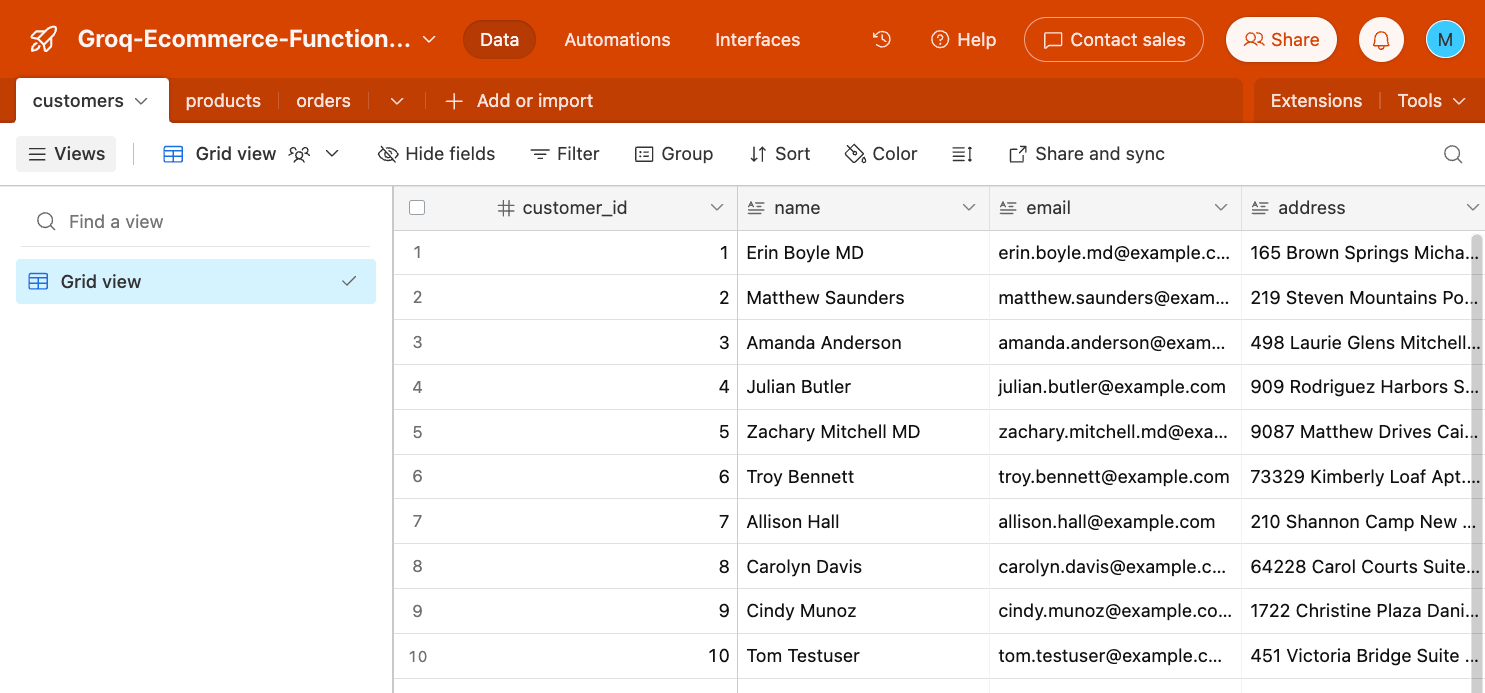Viewport: 1485px width, 693px height.
Task: Open the hidden tables chevron next to orders
Action: pyautogui.click(x=396, y=100)
